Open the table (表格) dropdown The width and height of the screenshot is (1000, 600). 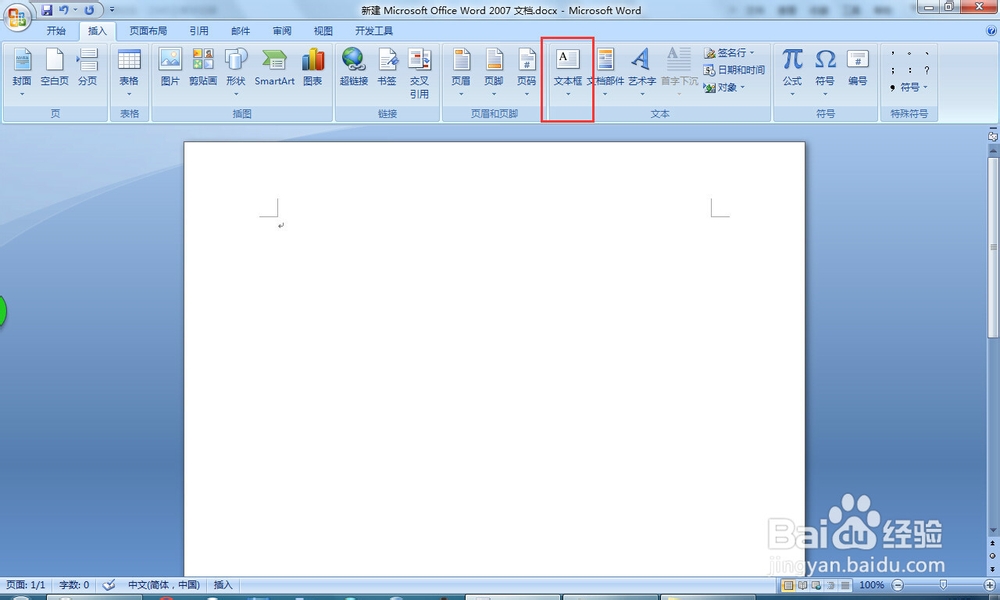click(x=129, y=71)
